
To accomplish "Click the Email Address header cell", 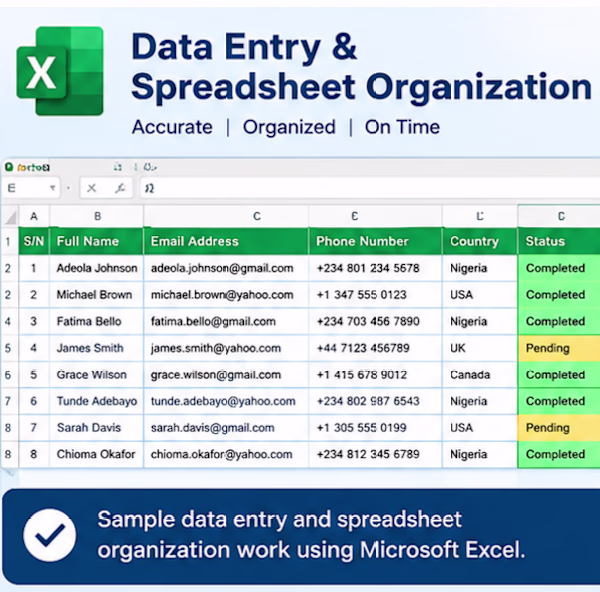I will [x=226, y=241].
